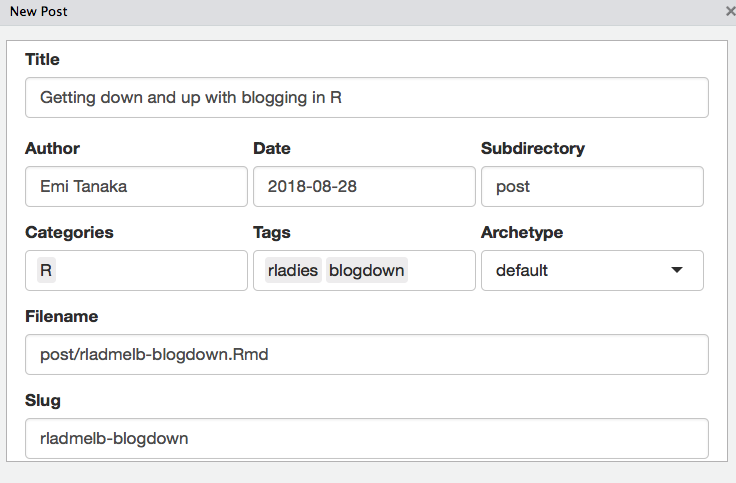
Task: Select the blogdown tag chip
Action: pyautogui.click(x=367, y=270)
